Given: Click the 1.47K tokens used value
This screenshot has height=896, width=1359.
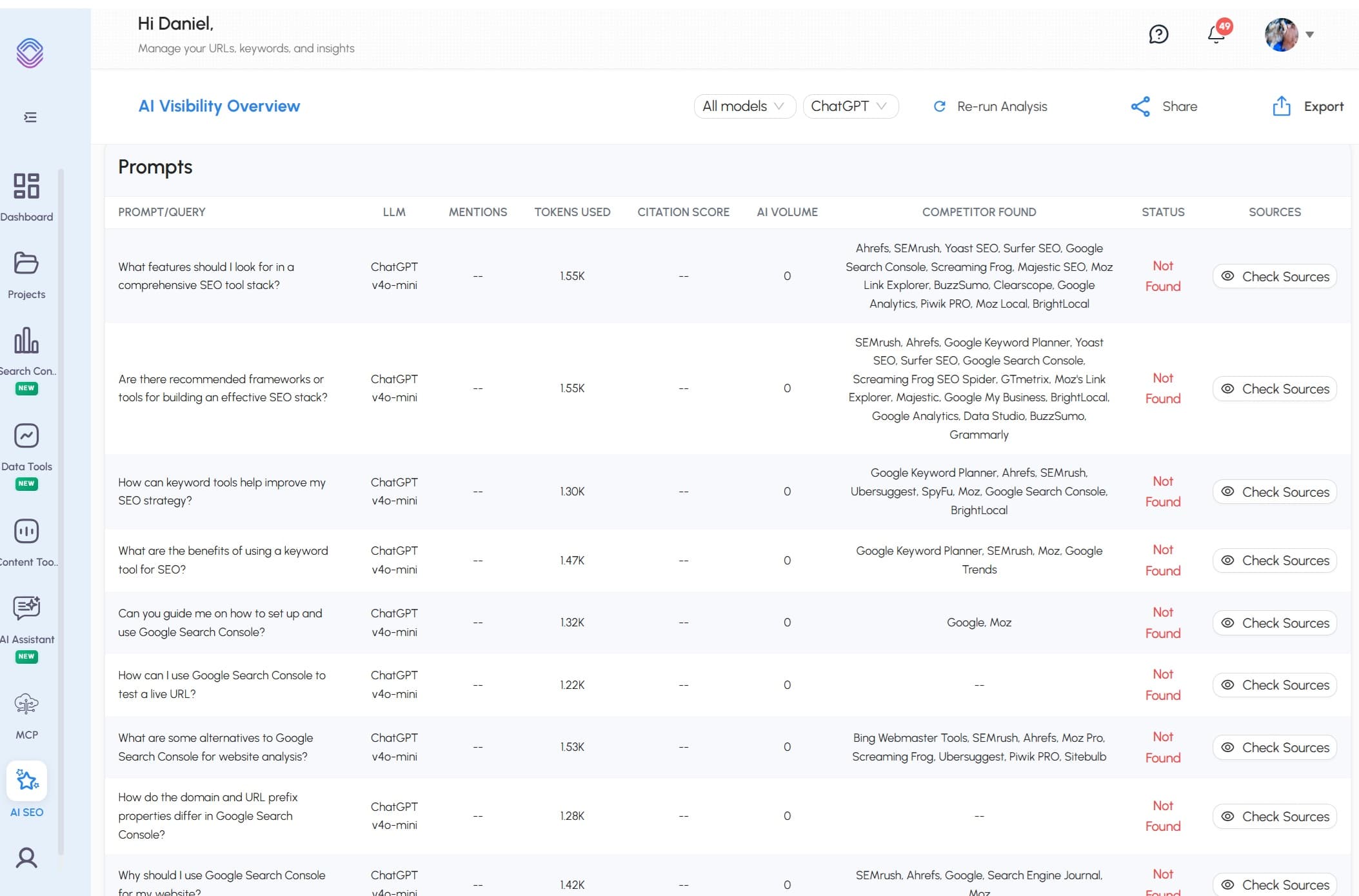Looking at the screenshot, I should pos(572,561).
